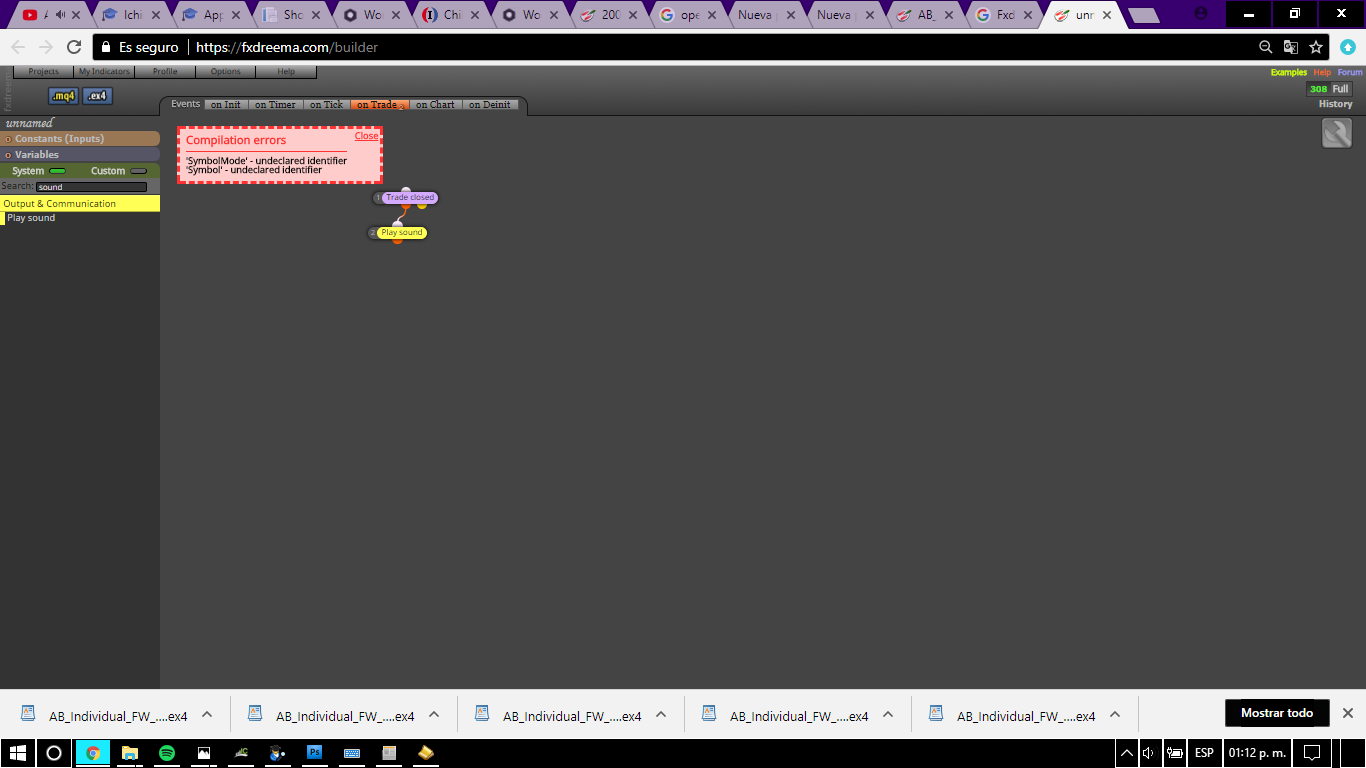This screenshot has height=768, width=1366.
Task: Switch to the Fxd Google browser tab
Action: click(1003, 15)
